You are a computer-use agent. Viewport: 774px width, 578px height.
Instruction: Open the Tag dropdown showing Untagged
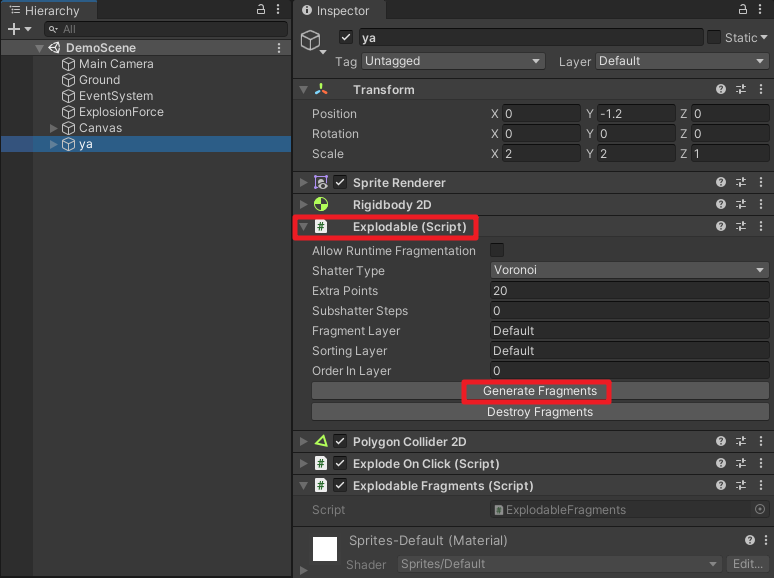452,61
